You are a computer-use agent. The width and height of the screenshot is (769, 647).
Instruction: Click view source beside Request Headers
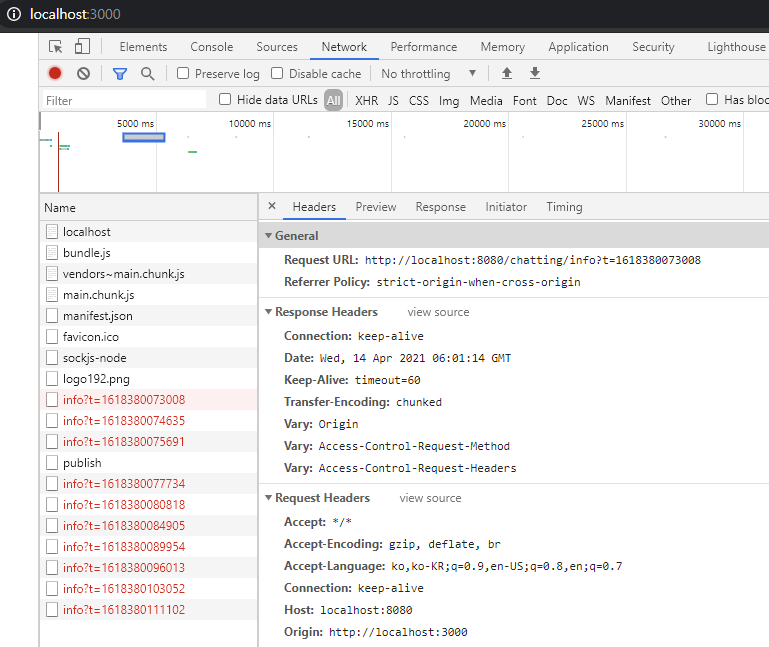(x=430, y=498)
